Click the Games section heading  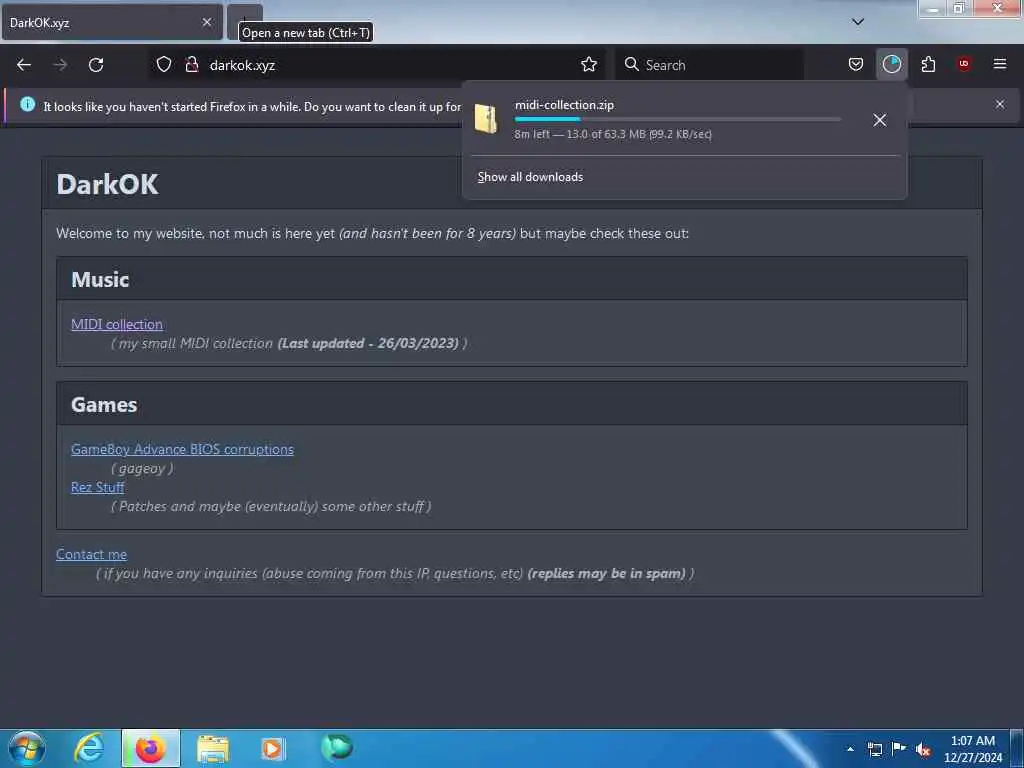pyautogui.click(x=104, y=405)
